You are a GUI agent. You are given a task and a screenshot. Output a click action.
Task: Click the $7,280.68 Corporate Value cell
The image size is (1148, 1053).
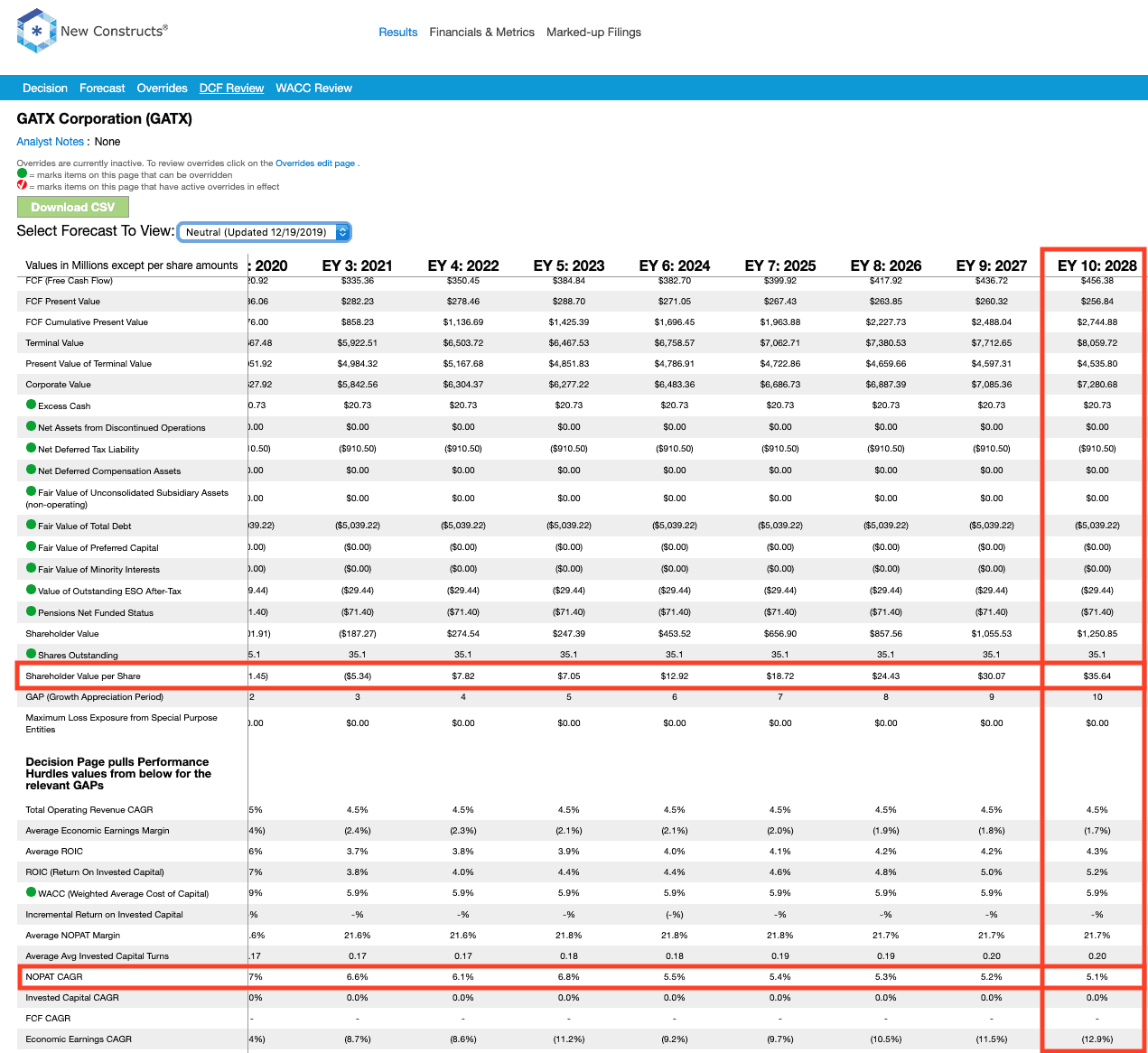(x=1097, y=384)
